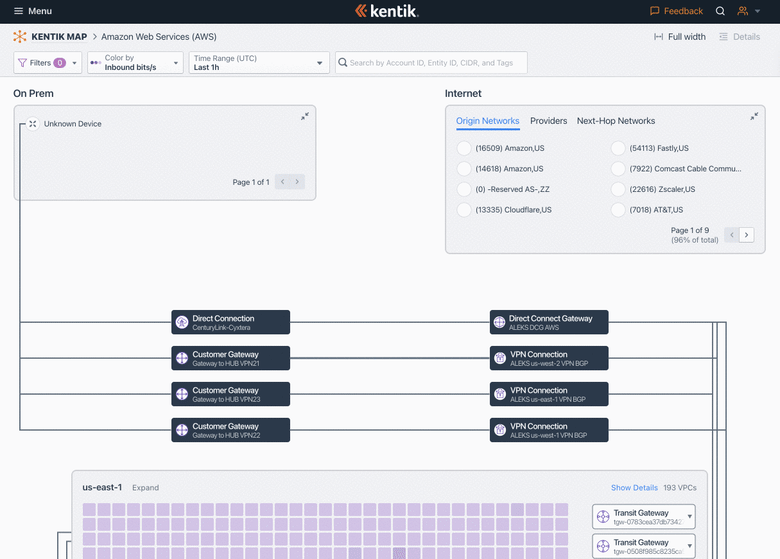Image resolution: width=780 pixels, height=559 pixels.
Task: Select first VPC square in us-east-1
Action: coord(89,509)
